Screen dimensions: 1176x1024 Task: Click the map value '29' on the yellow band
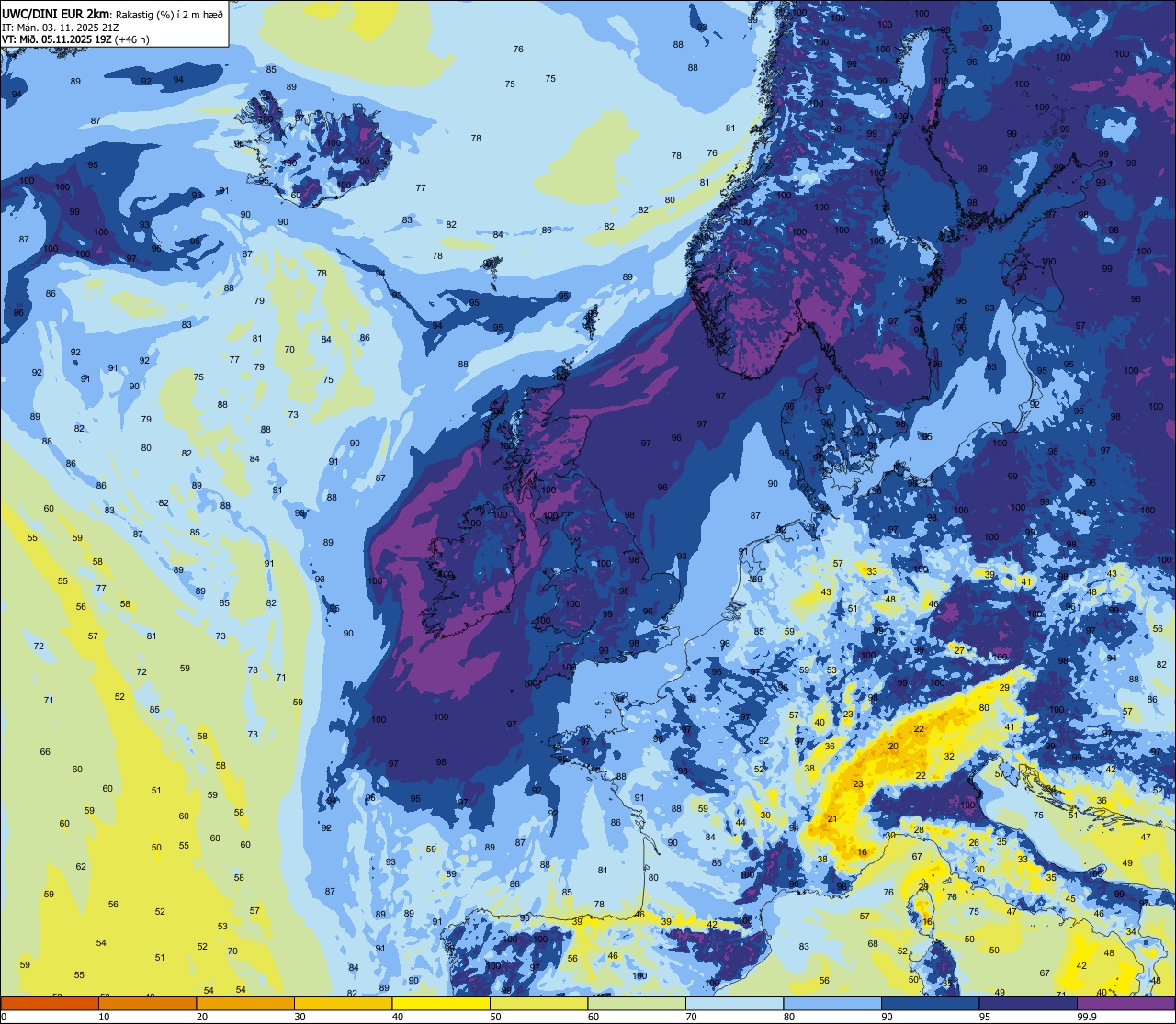tap(1004, 688)
